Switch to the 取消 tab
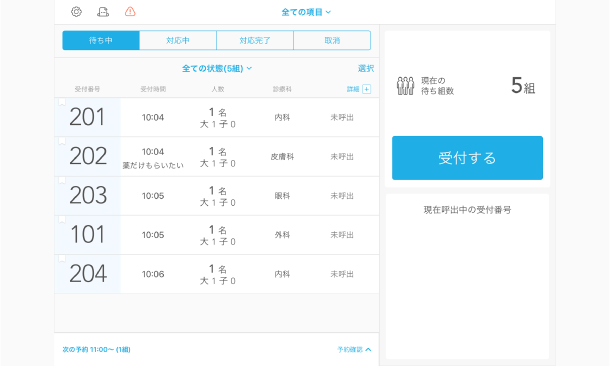The image size is (610, 366). tap(332, 40)
